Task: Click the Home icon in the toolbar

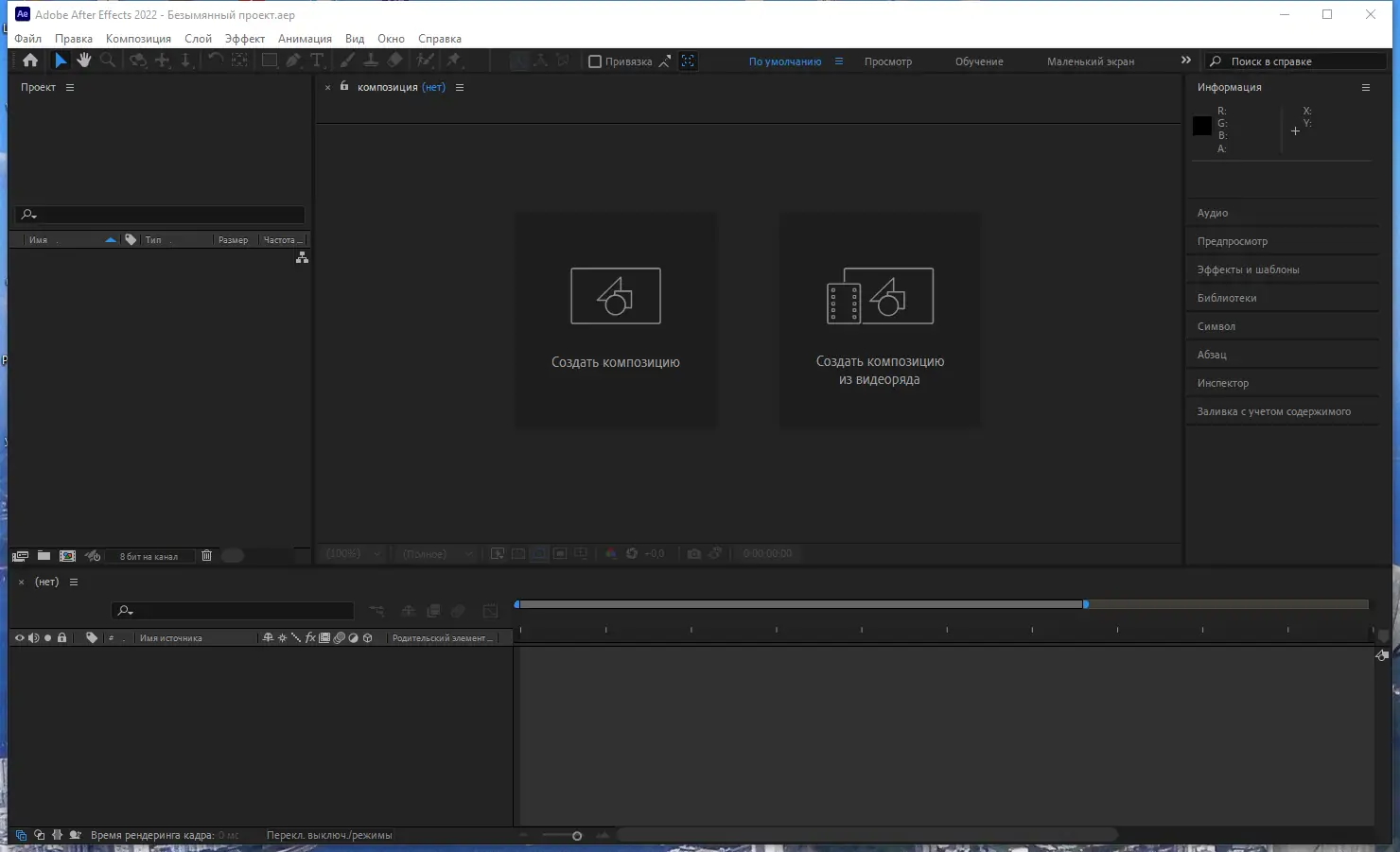Action: 30,61
